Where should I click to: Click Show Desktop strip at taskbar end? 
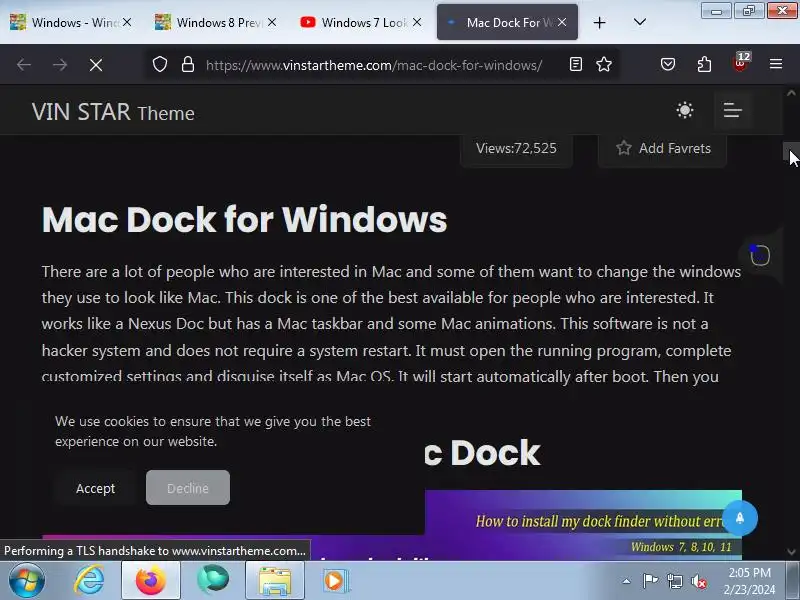(793, 581)
